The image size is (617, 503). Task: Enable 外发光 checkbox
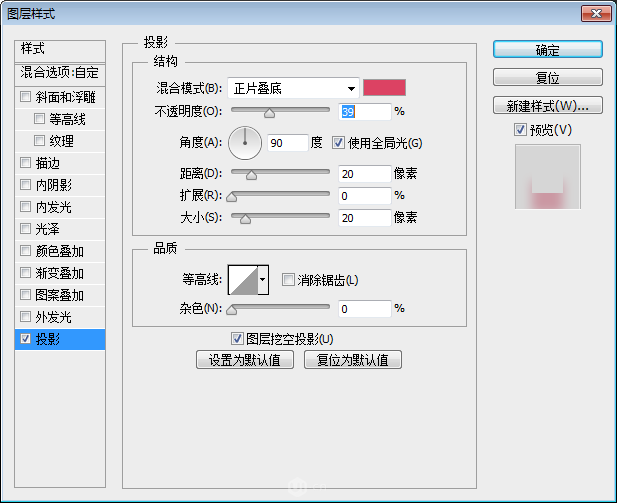tap(26, 316)
